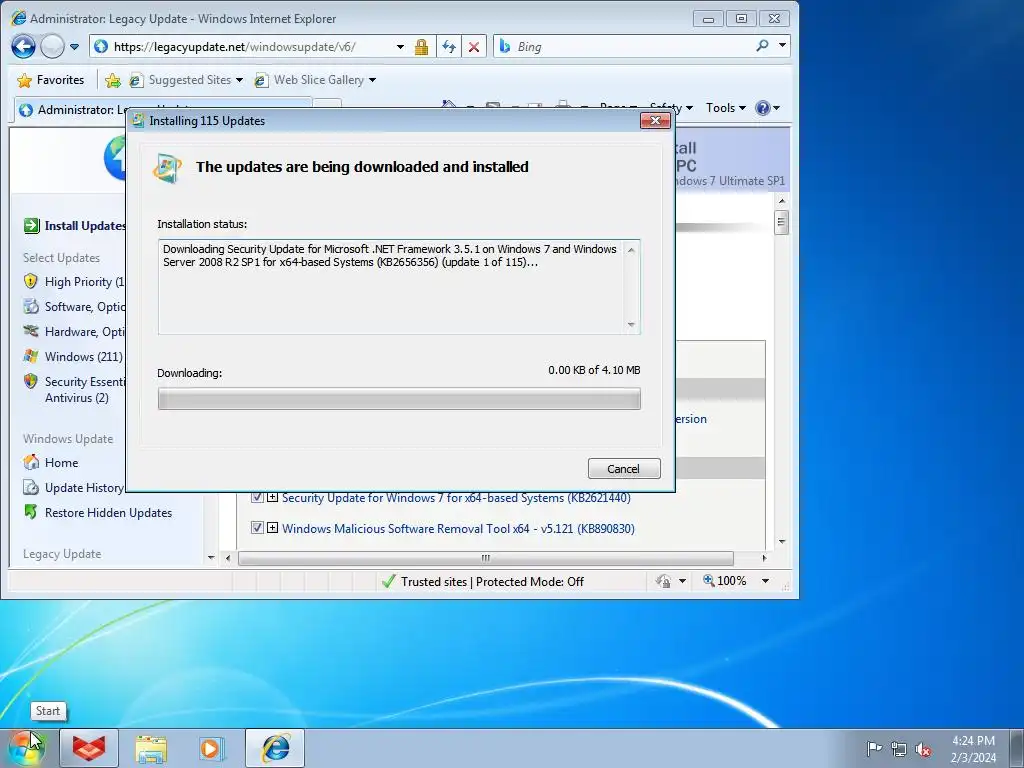Open Restore Hidden Updates link
This screenshot has height=768, width=1024.
click(x=108, y=513)
